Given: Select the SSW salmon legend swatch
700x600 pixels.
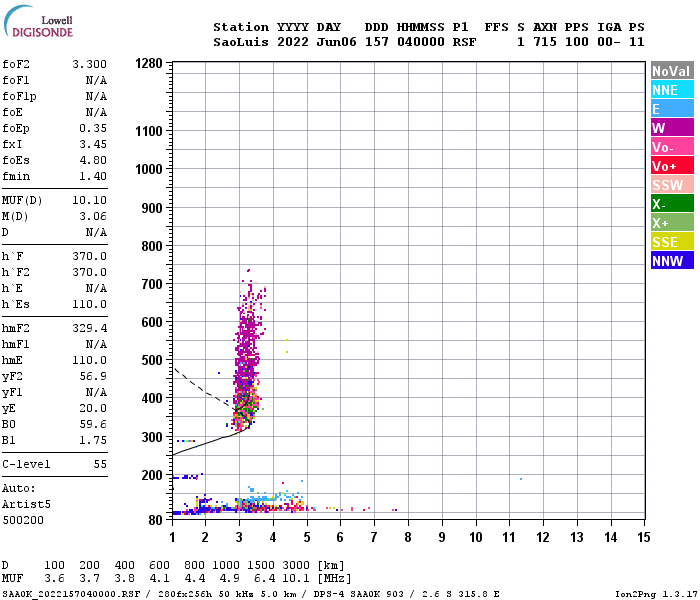Looking at the screenshot, I should click(672, 185).
